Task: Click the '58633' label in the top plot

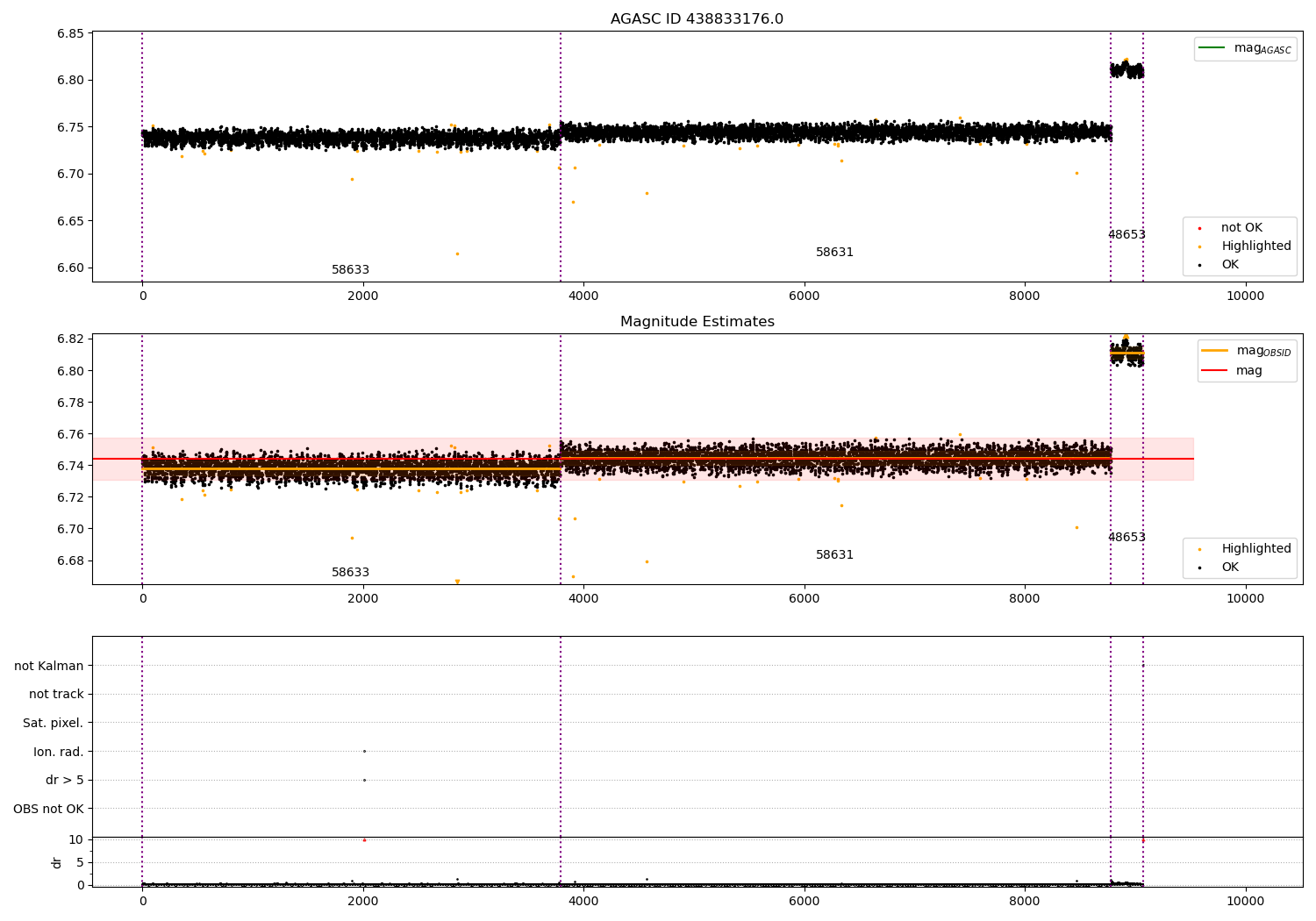Action: coord(350,270)
